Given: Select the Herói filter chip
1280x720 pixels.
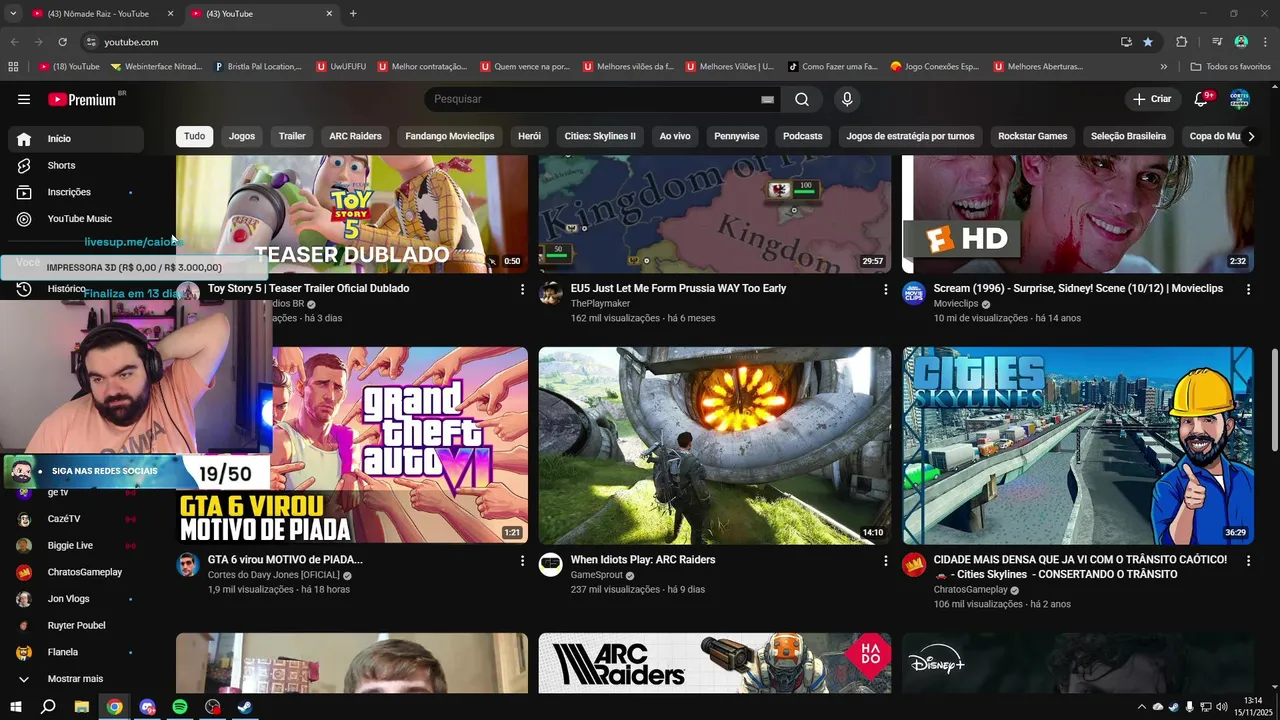Looking at the screenshot, I should point(529,136).
